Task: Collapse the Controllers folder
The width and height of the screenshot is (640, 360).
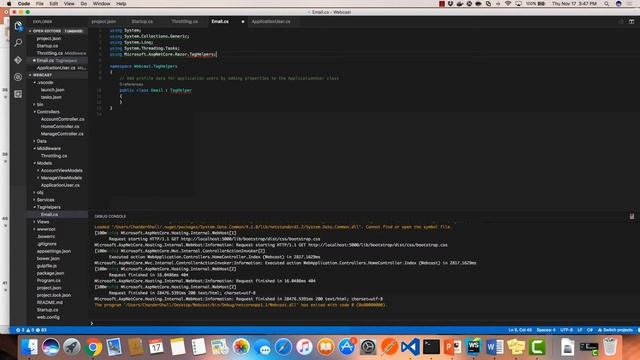Action: click(x=48, y=112)
